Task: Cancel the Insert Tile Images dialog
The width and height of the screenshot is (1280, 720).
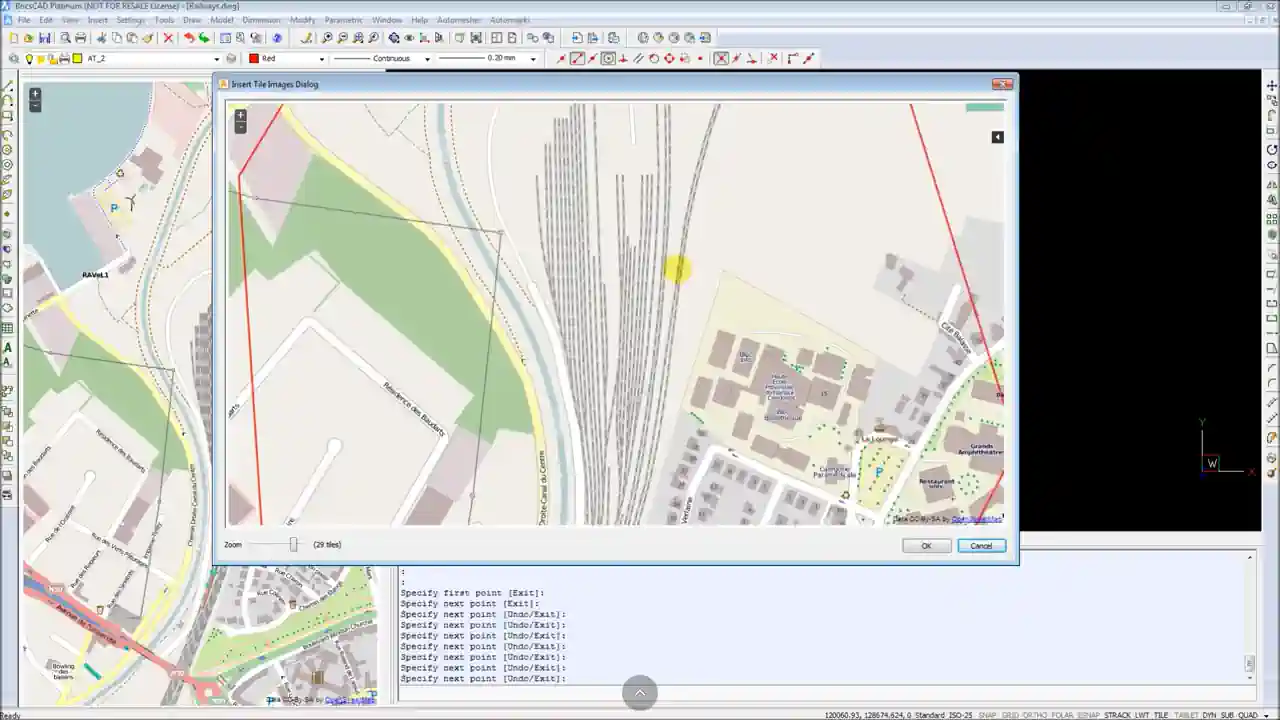Action: [980, 545]
